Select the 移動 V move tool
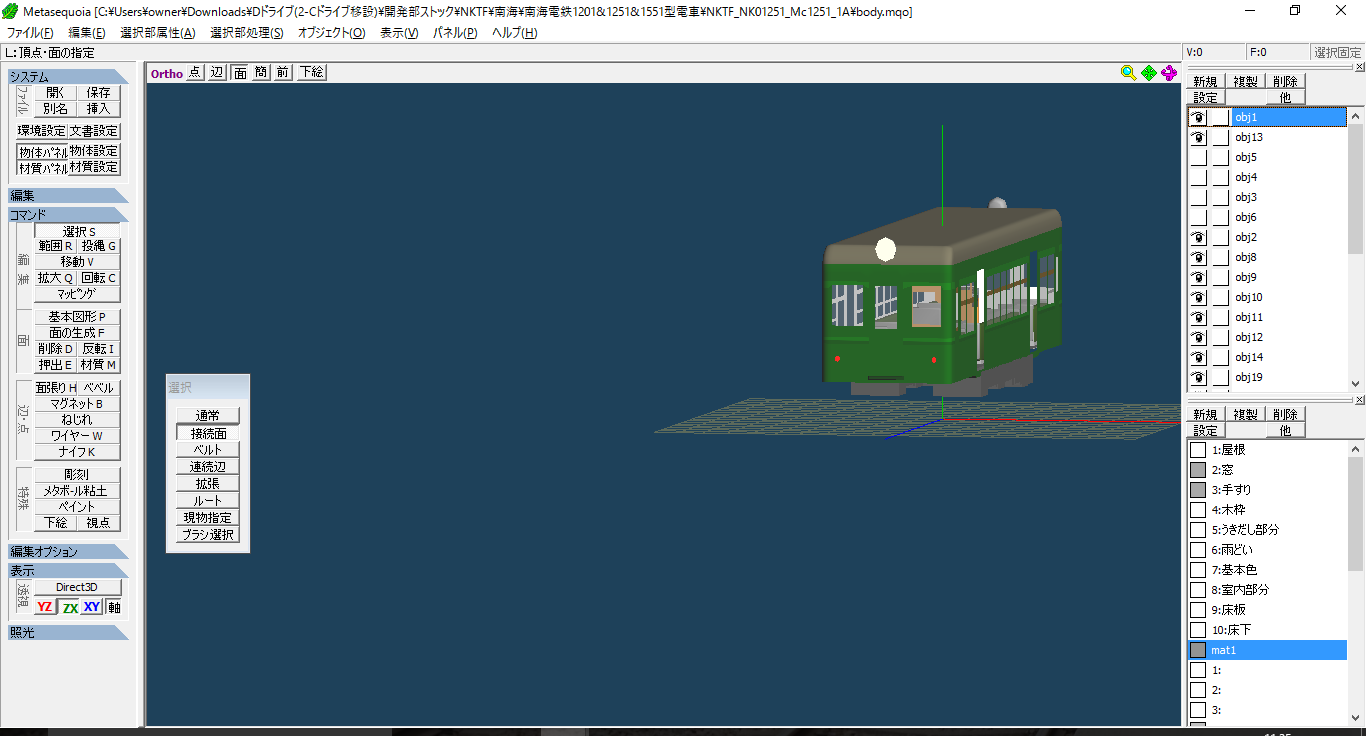 pos(78,262)
